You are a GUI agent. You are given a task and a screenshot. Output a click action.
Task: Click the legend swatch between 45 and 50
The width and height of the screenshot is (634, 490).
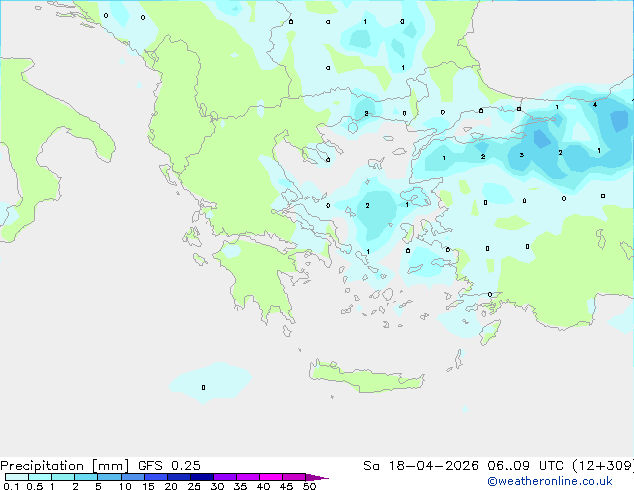[294, 477]
